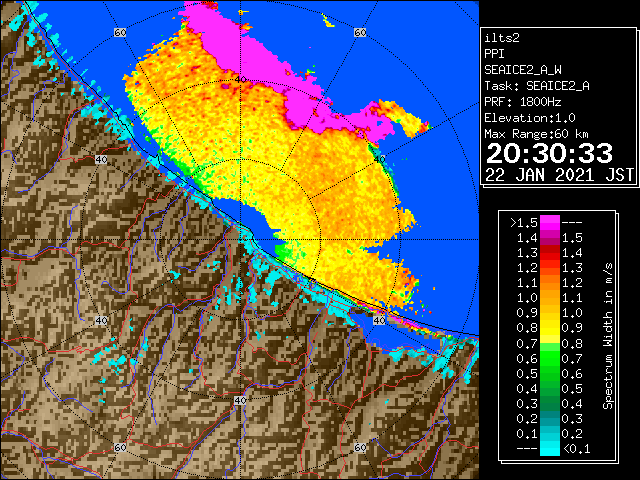Pick the magenta top band of the color scale
Image resolution: width=640 pixels, height=480 pixels.
pyautogui.click(x=550, y=223)
